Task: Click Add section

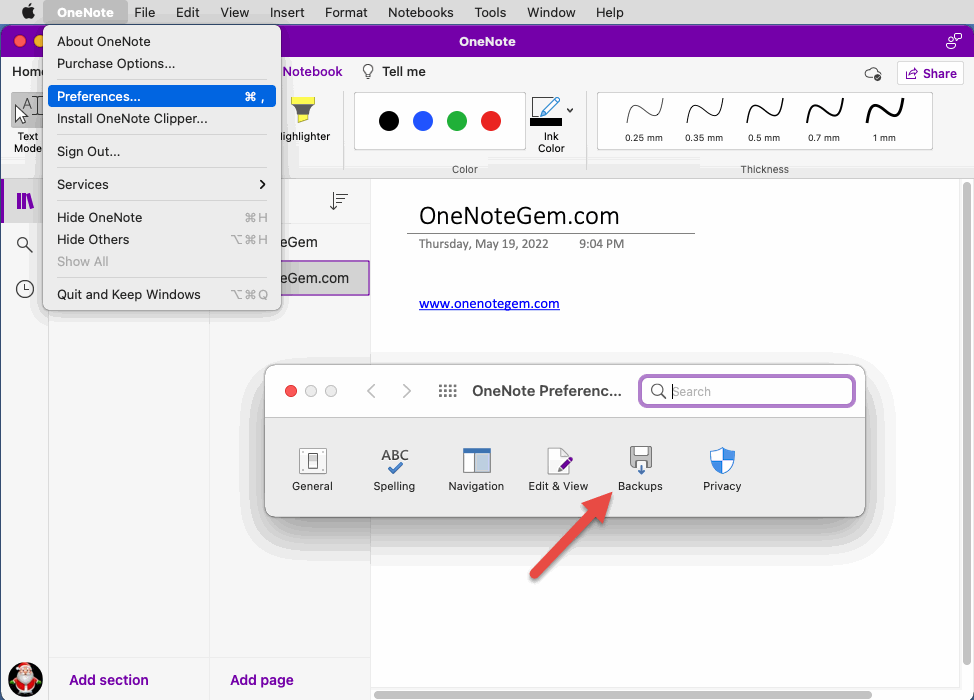Action: point(109,680)
